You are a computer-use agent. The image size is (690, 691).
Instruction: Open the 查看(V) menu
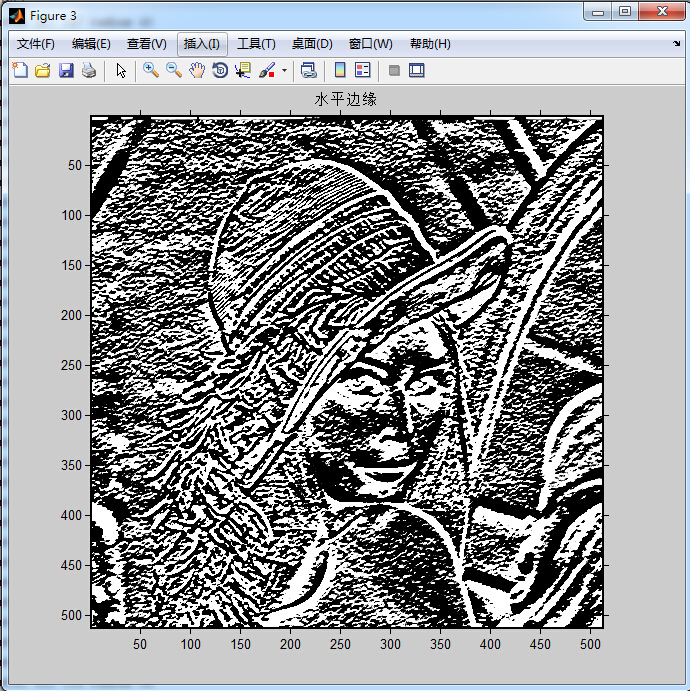point(147,44)
